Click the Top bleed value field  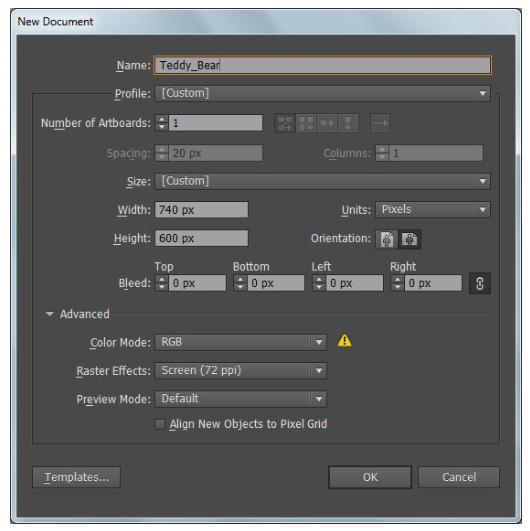(197, 283)
